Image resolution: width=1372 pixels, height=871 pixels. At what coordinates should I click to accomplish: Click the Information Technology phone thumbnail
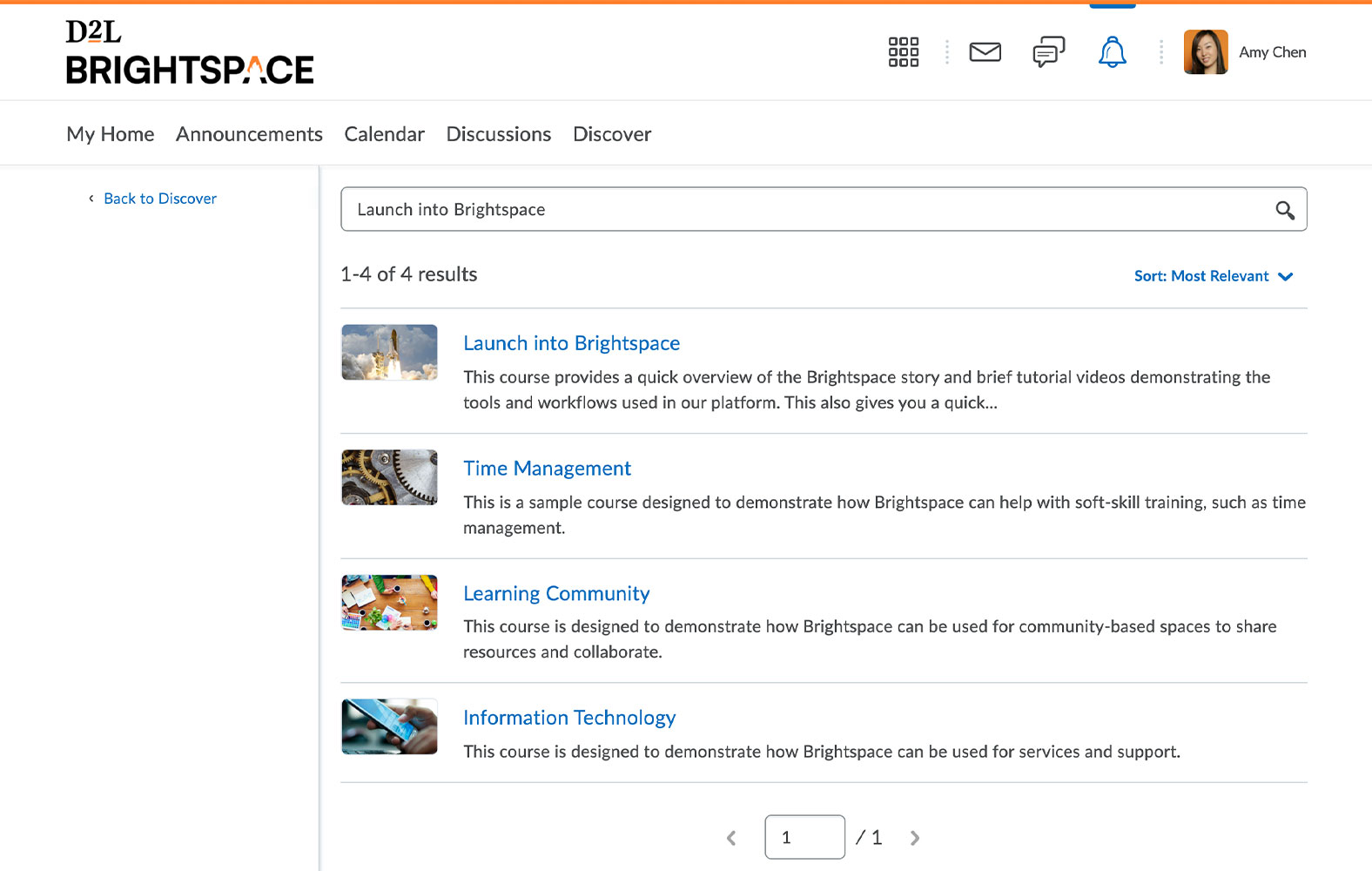click(x=389, y=726)
